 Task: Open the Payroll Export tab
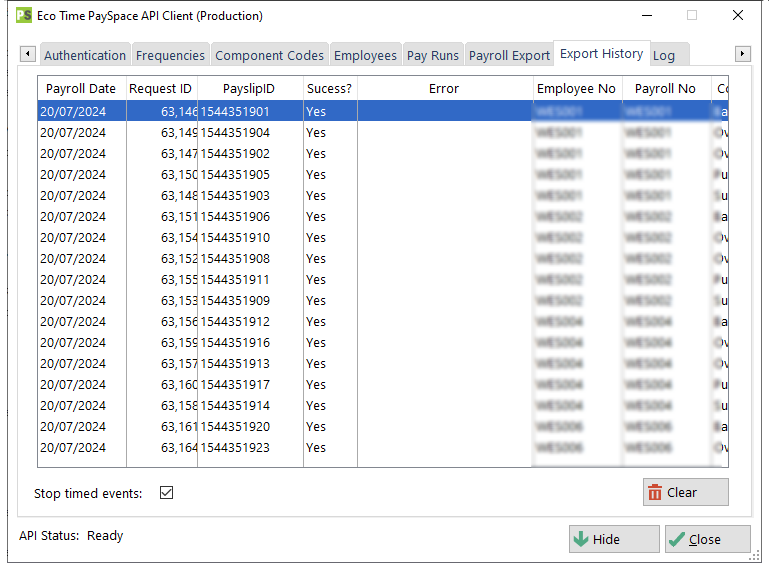pyautogui.click(x=509, y=55)
